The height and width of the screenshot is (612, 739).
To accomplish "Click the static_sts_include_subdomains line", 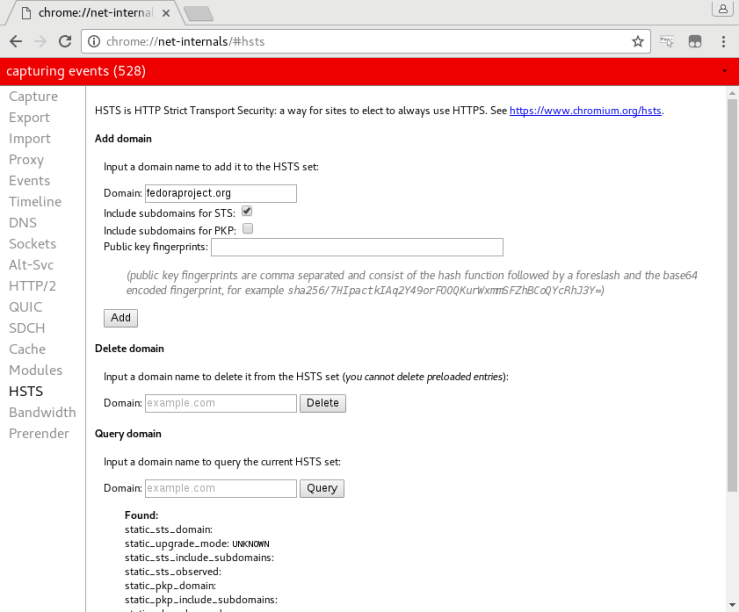I will pyautogui.click(x=199, y=558).
